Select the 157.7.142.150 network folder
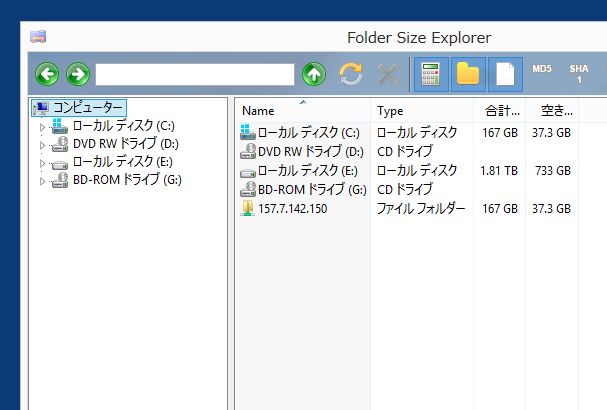The image size is (607, 410). tap(293, 209)
